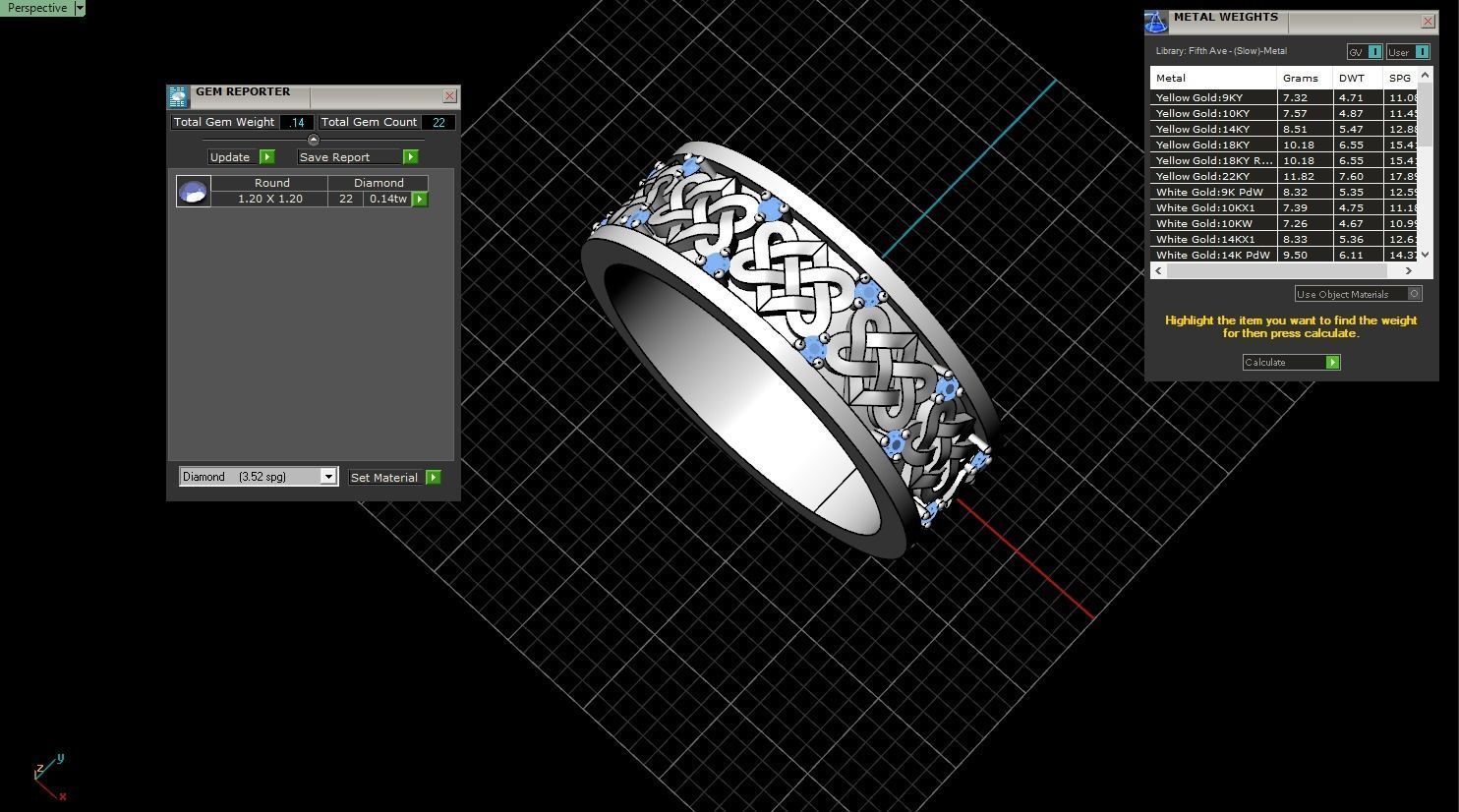
Task: Select the White Gold:14KX1 row
Action: [x=1284, y=239]
